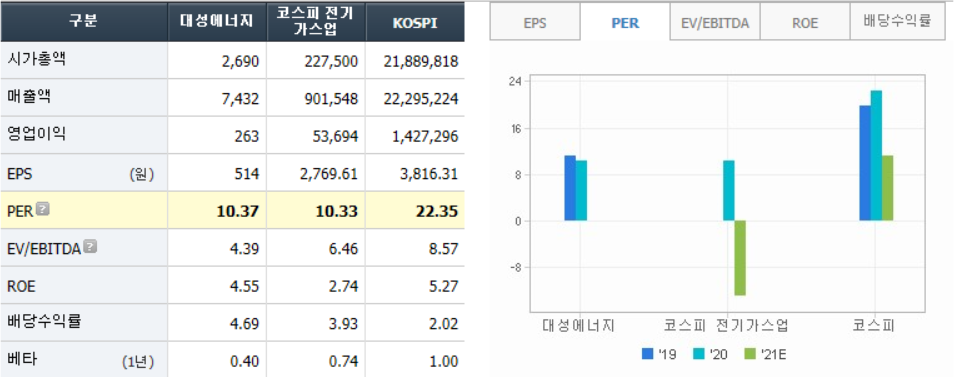The width and height of the screenshot is (955, 377).
Task: Click the 영업이익 value 53,694
Action: [x=335, y=136]
